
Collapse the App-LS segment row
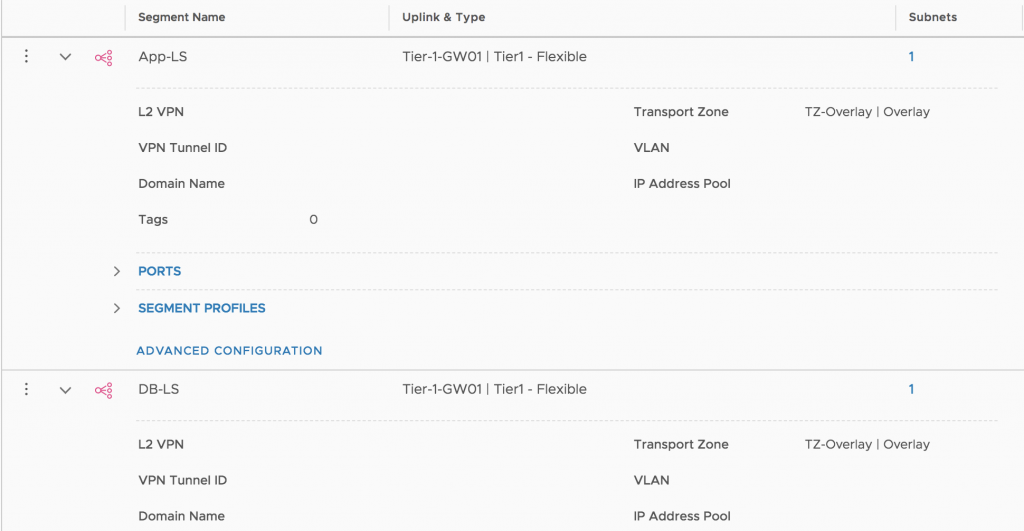[x=65, y=57]
